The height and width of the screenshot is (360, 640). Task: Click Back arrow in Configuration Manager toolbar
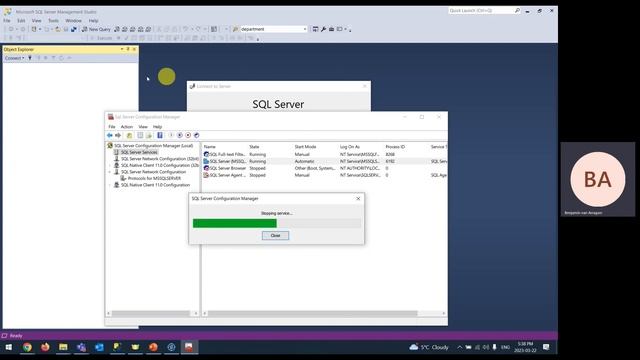click(x=110, y=135)
